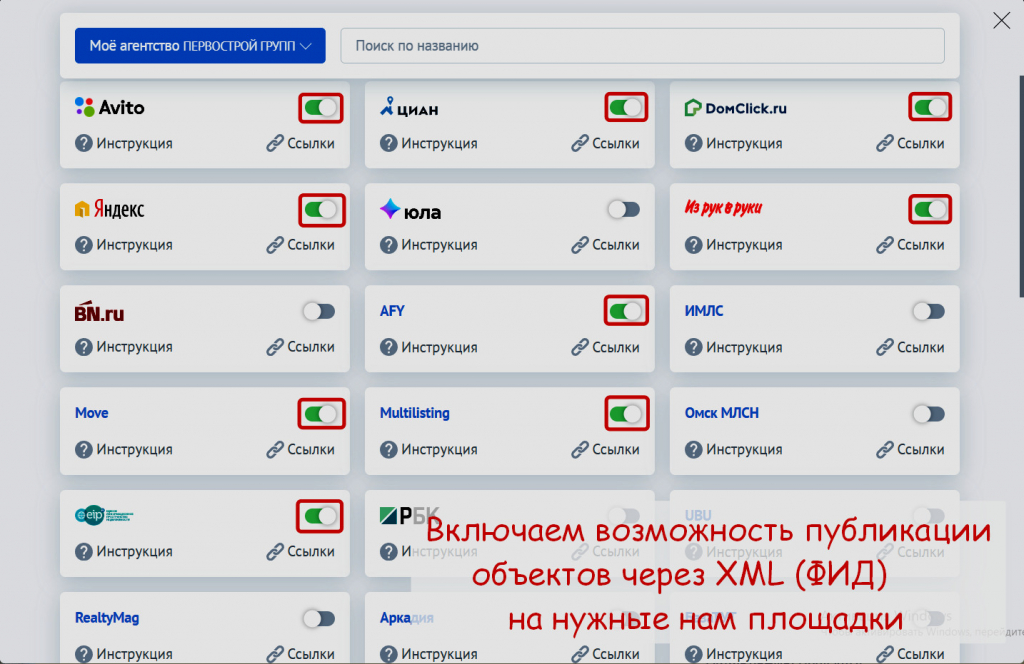
Task: Click the Юла logo
Action: (410, 210)
